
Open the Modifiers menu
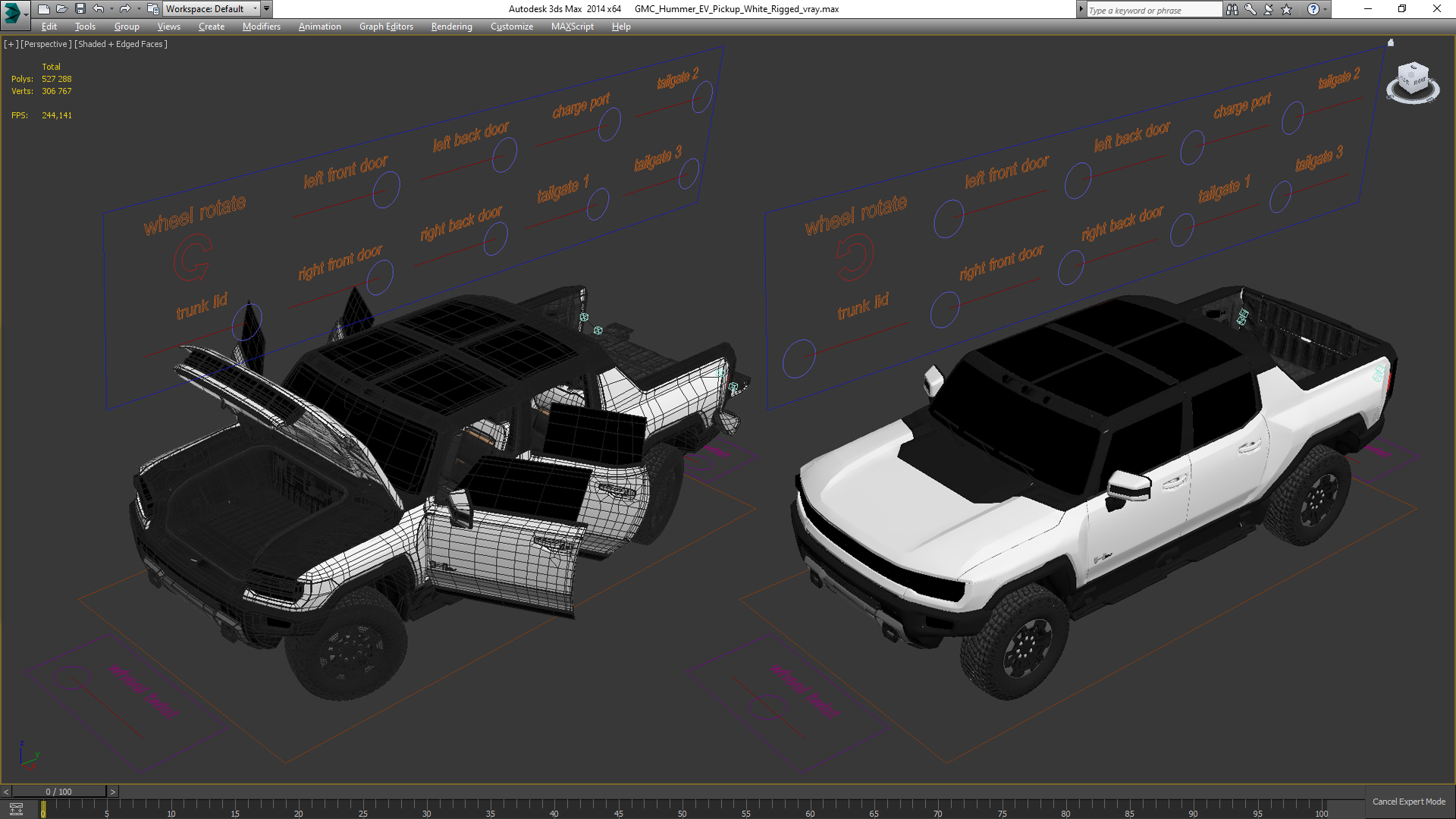pos(261,27)
